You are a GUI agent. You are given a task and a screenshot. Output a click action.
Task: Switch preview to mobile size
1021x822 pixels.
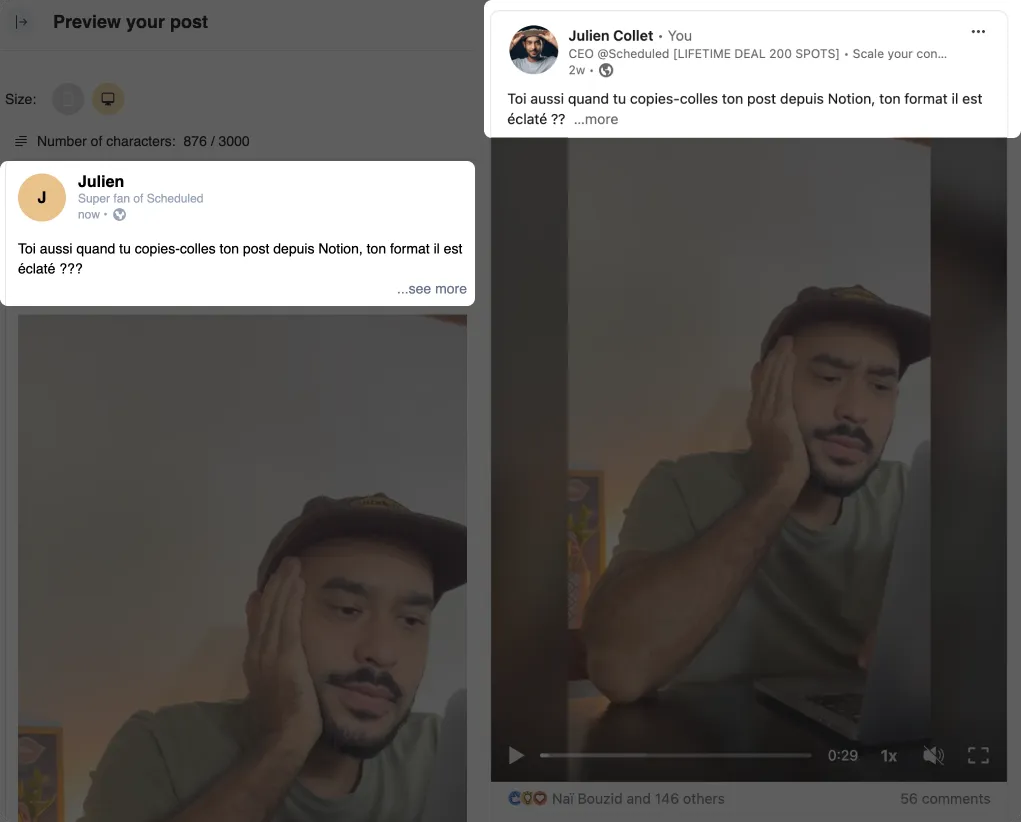point(68,99)
